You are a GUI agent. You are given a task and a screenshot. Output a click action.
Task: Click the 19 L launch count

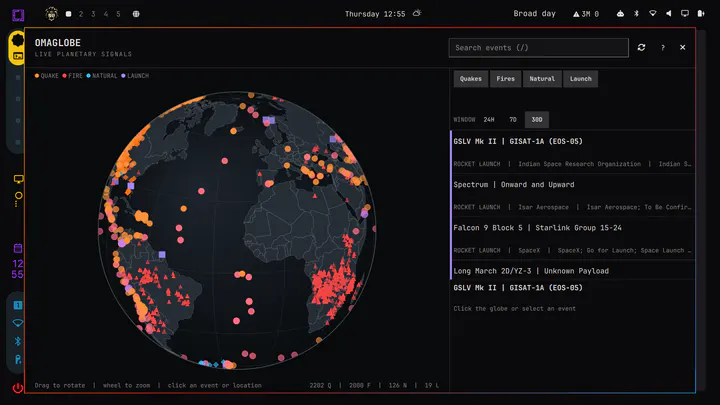432,385
